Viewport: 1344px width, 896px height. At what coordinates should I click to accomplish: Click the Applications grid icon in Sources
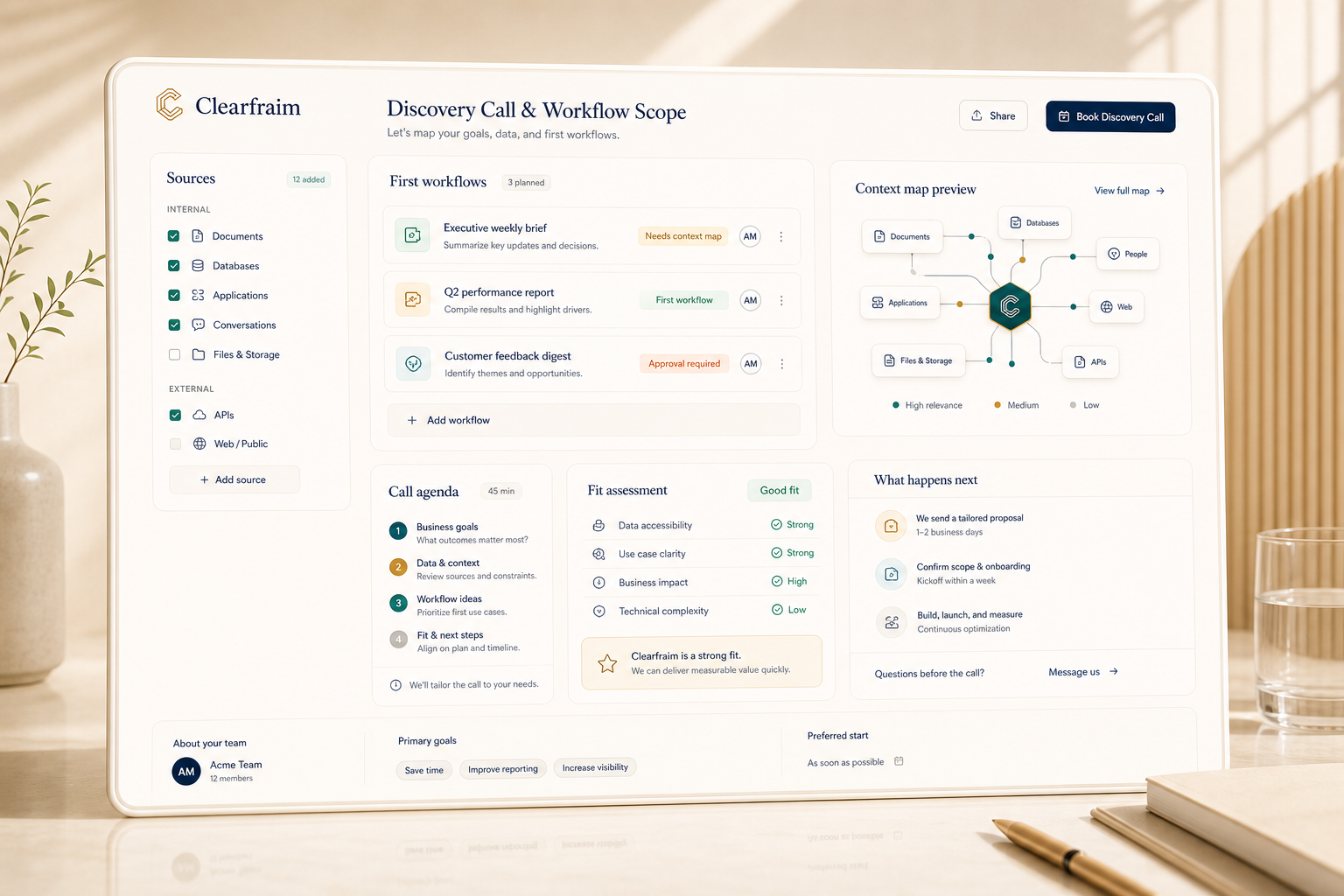(x=198, y=295)
